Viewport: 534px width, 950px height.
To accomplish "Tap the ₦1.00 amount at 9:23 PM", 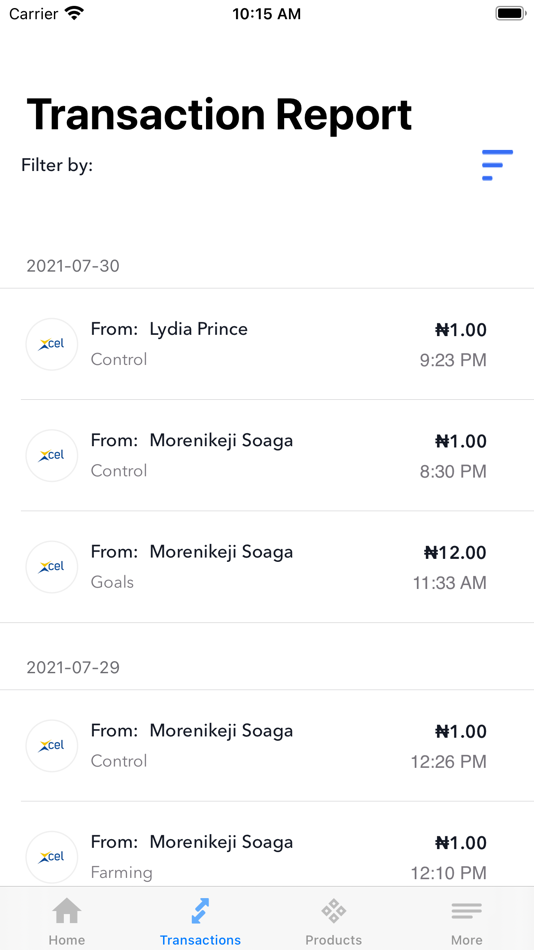I will 461,330.
